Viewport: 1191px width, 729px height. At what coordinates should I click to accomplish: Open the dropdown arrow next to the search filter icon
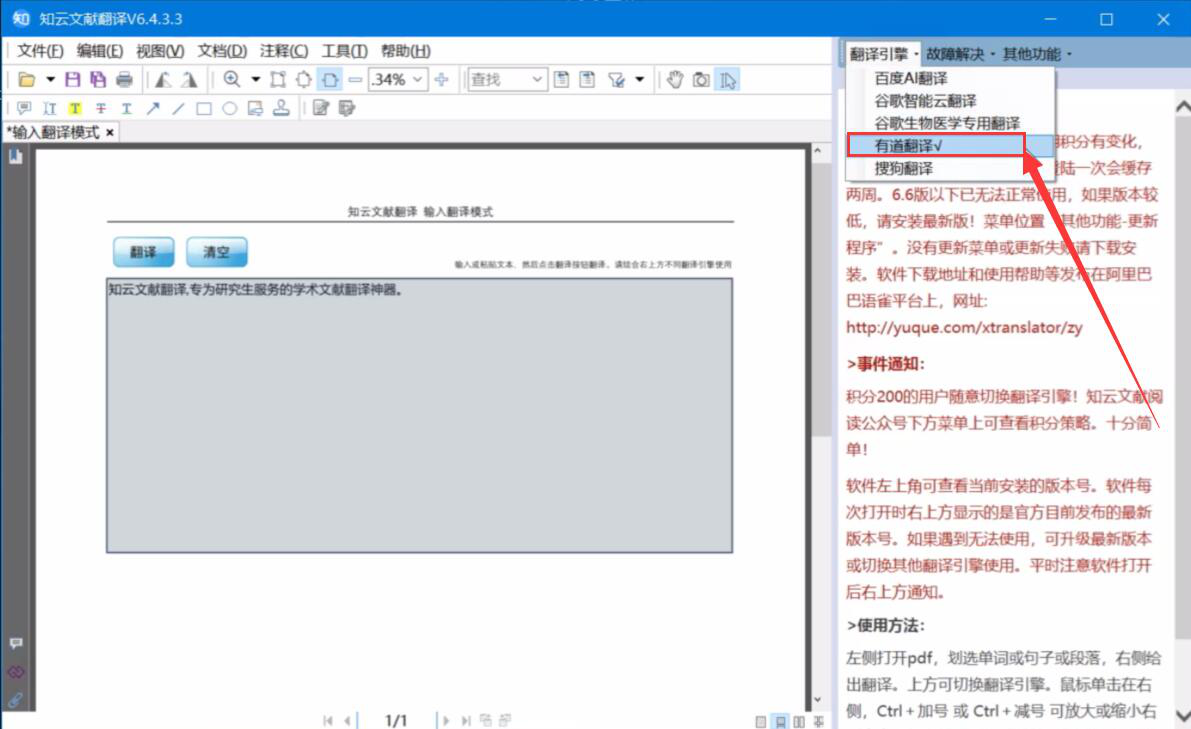(x=640, y=80)
